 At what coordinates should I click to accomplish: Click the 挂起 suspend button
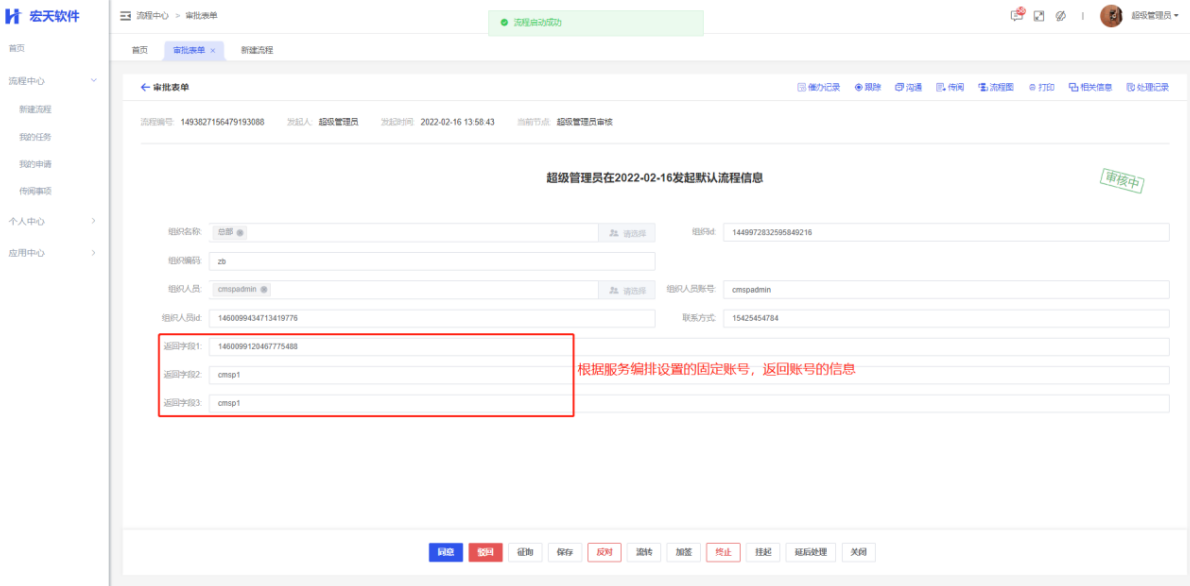pyautogui.click(x=763, y=553)
